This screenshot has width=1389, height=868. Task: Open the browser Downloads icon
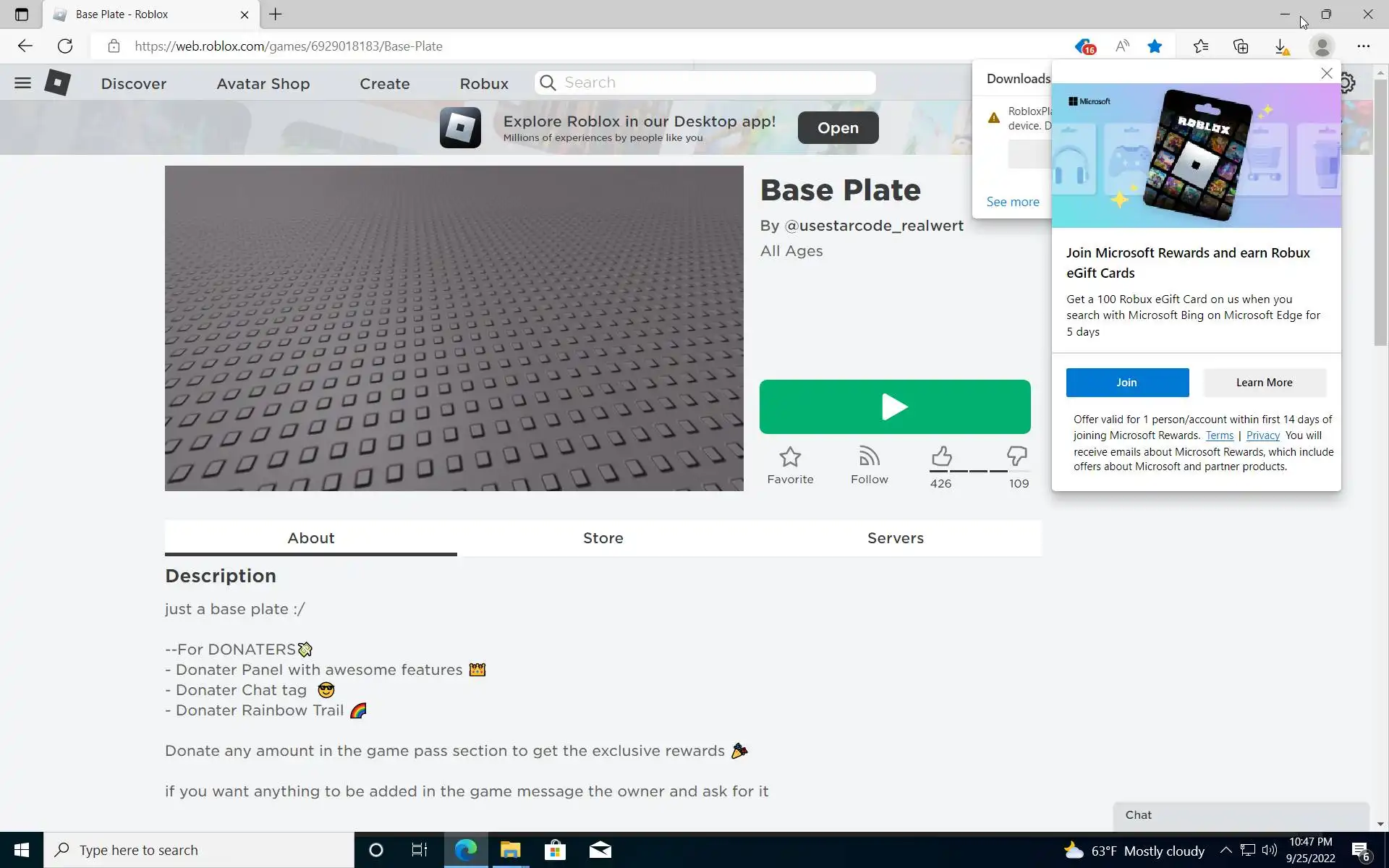pos(1281,46)
